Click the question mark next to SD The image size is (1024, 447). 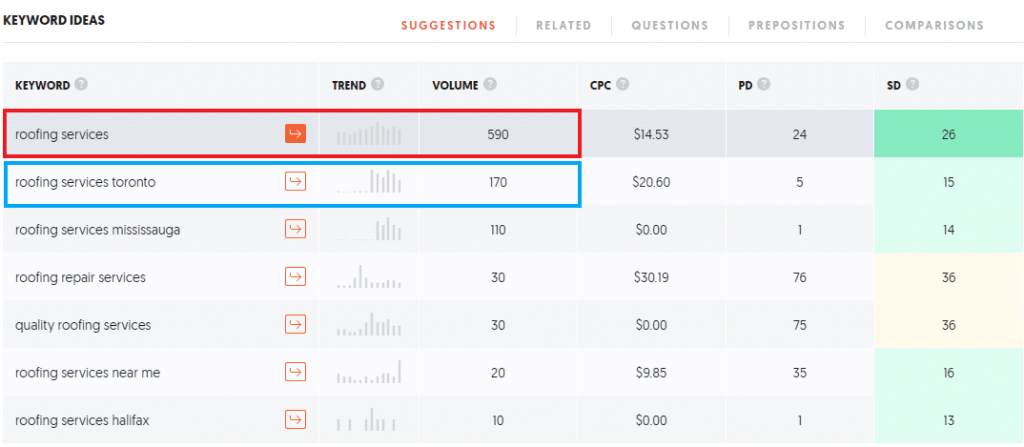(912, 85)
